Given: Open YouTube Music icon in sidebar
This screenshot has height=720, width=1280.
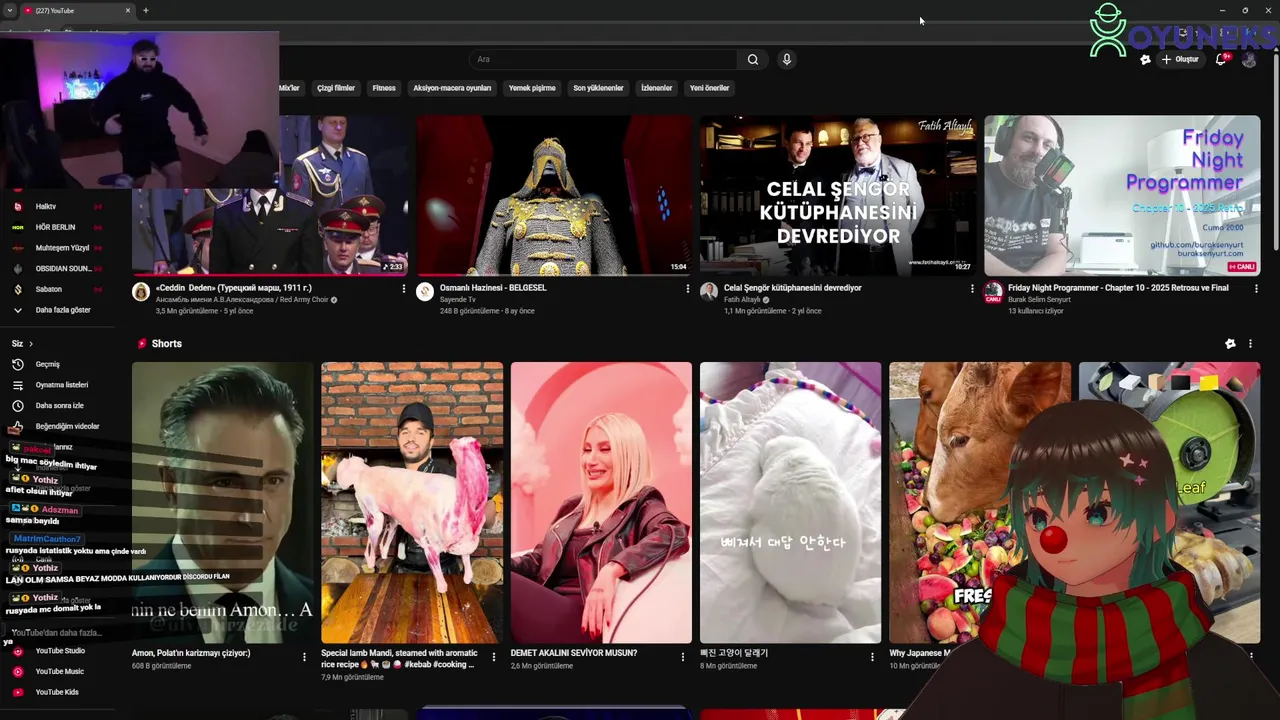Looking at the screenshot, I should [x=17, y=672].
